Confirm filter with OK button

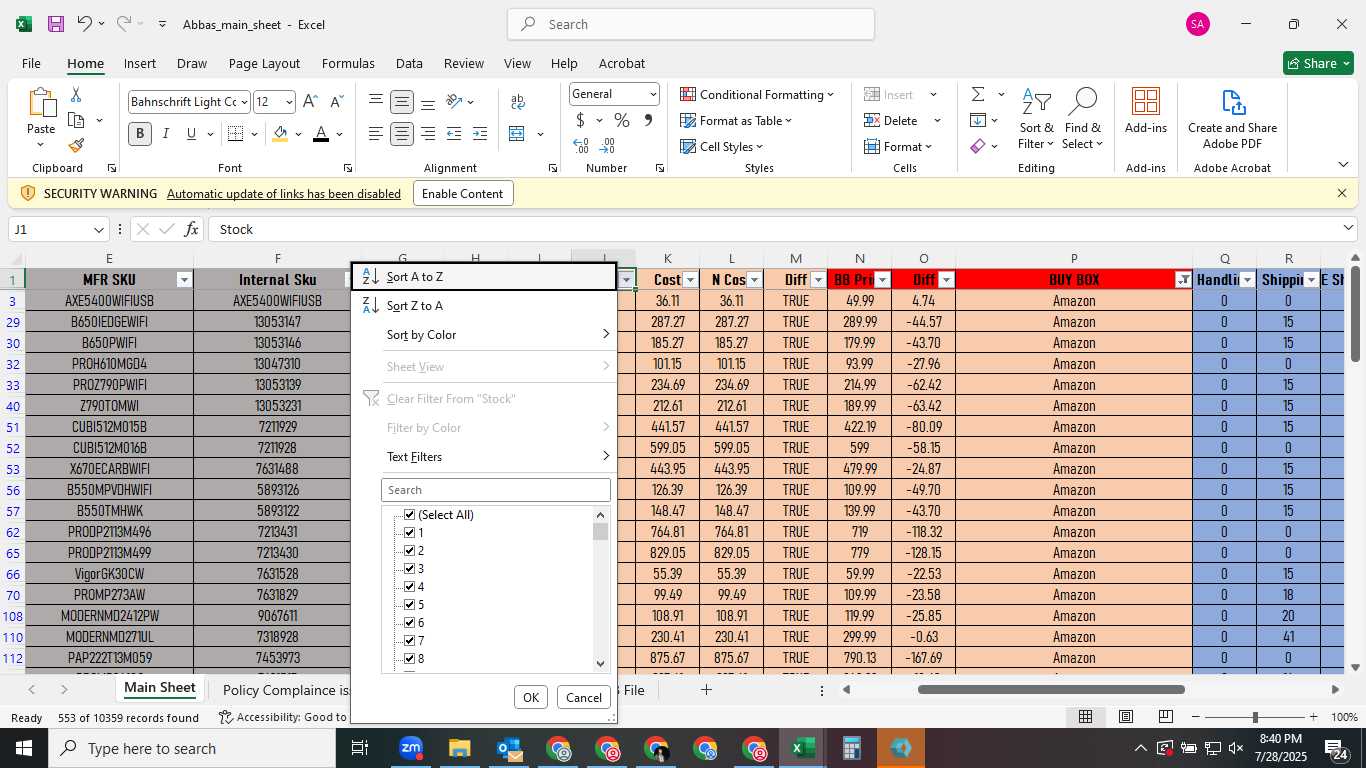[531, 698]
